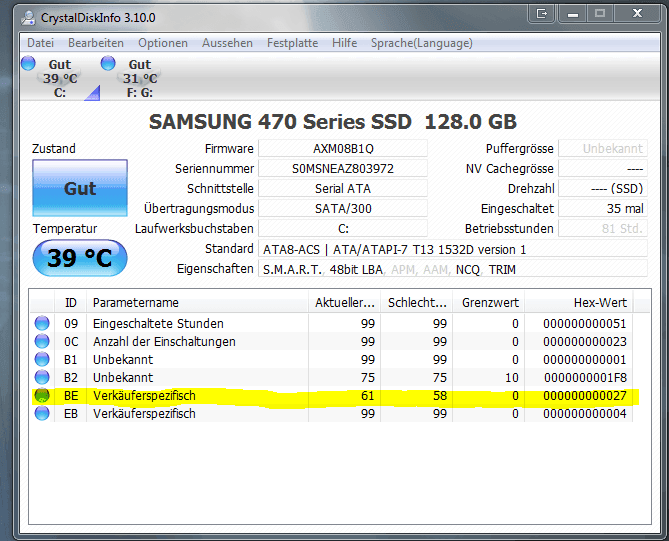Screen dimensions: 669x541
Task: Click status orb of row B2
Action: 42,377
